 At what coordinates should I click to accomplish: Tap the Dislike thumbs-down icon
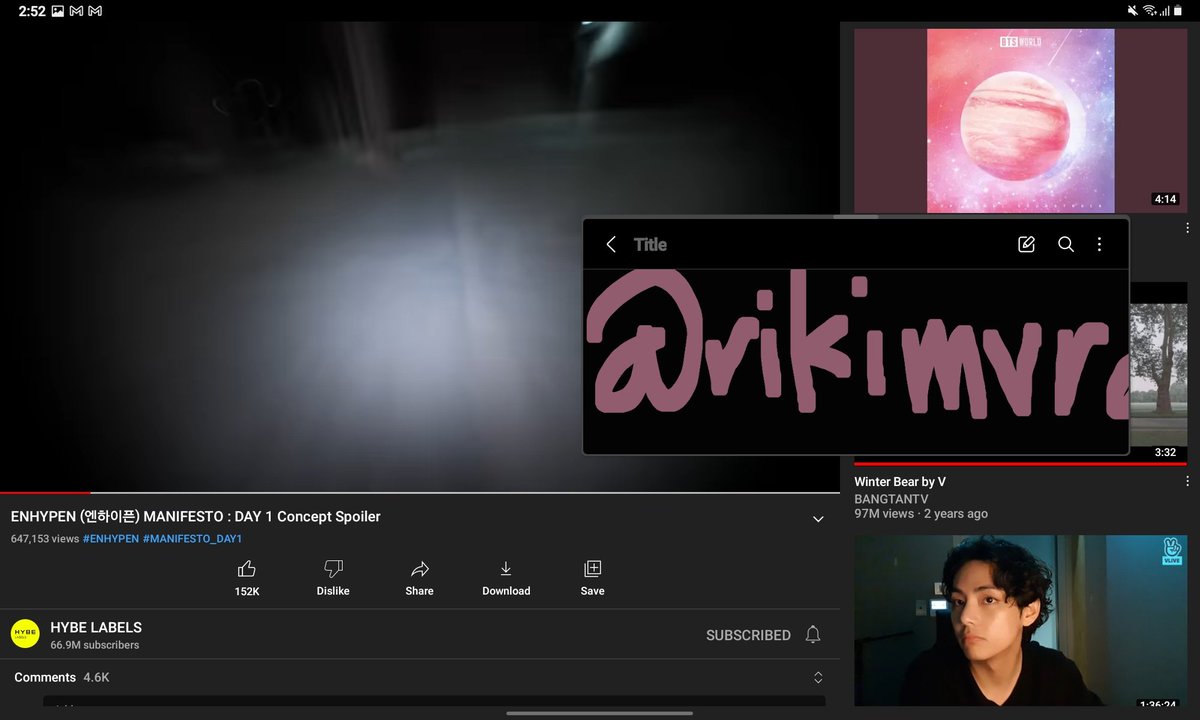coord(333,569)
